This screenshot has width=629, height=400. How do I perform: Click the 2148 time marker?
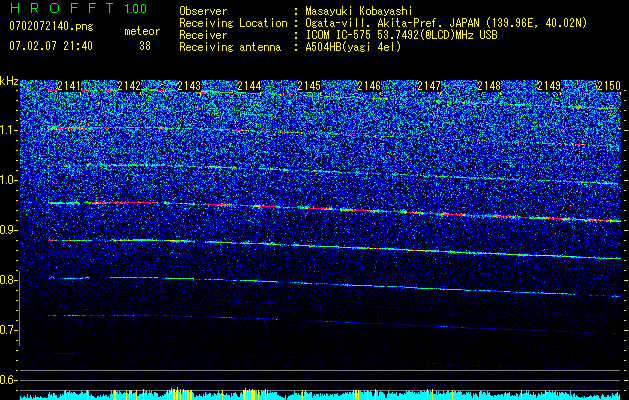[489, 85]
